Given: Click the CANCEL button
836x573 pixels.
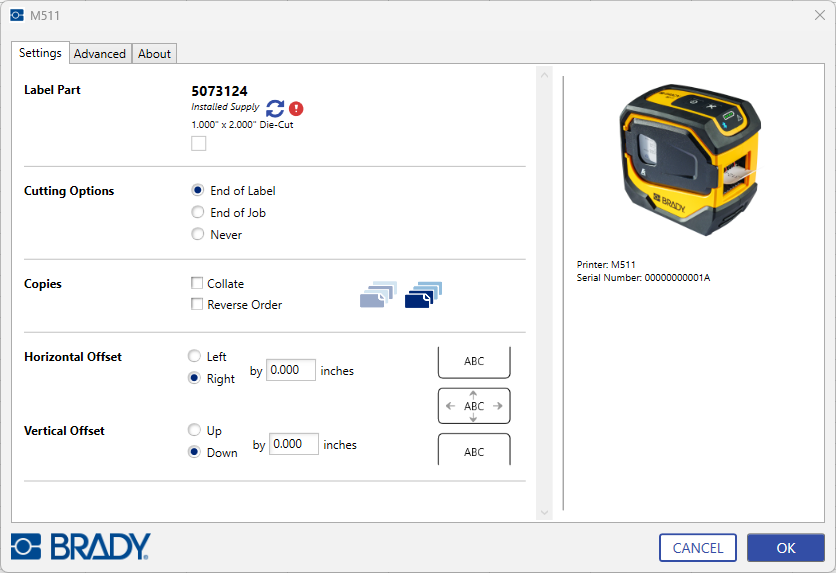Looking at the screenshot, I should [698, 548].
